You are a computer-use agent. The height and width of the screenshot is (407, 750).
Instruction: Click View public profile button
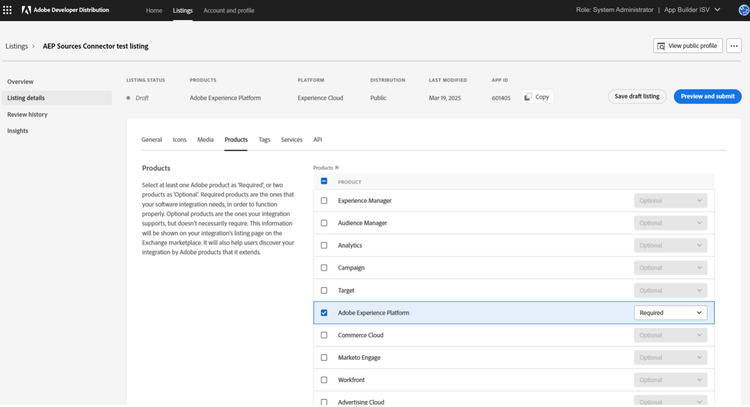(x=687, y=46)
